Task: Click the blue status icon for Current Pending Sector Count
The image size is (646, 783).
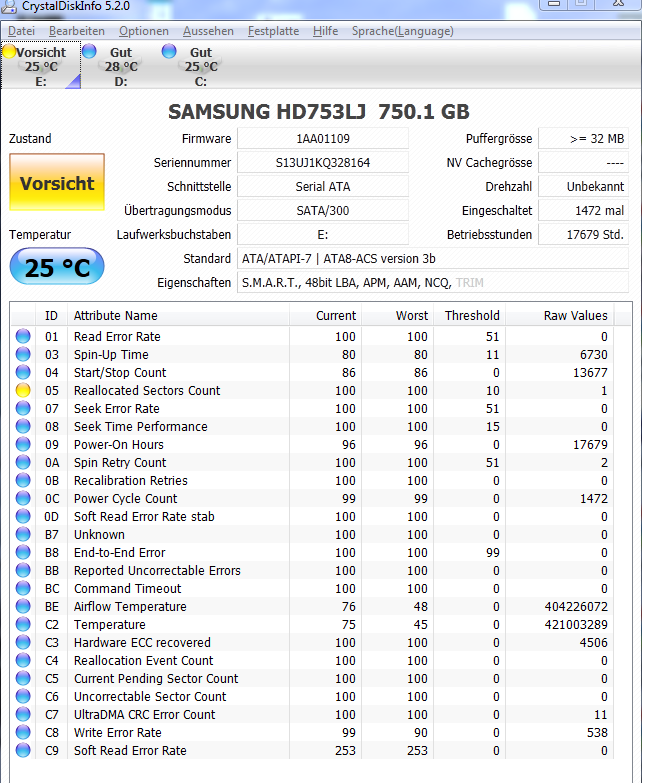Action: coord(23,678)
